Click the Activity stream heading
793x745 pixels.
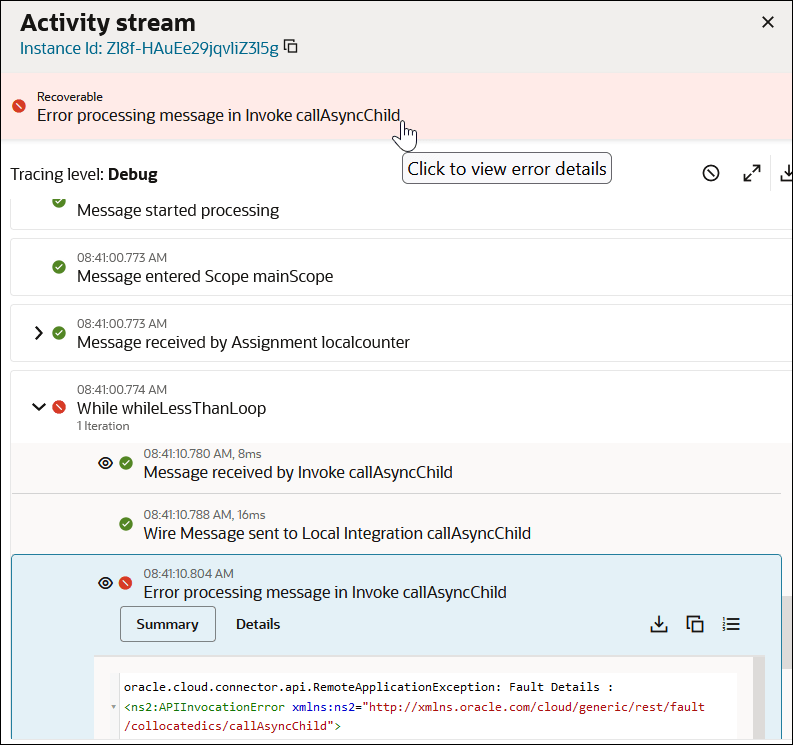click(x=108, y=23)
